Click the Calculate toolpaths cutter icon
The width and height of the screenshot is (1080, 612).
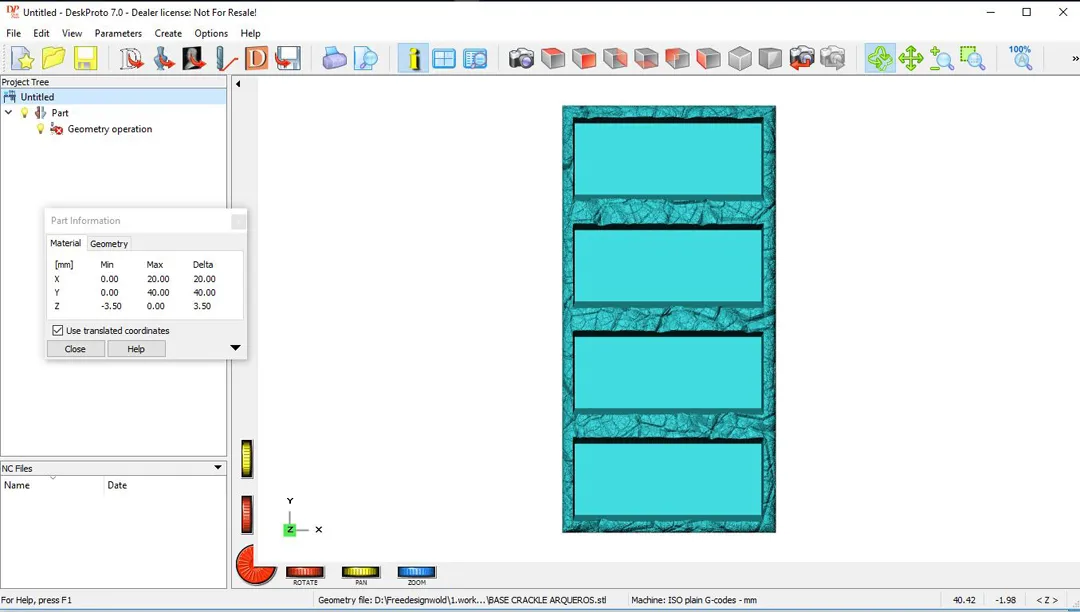coord(225,59)
